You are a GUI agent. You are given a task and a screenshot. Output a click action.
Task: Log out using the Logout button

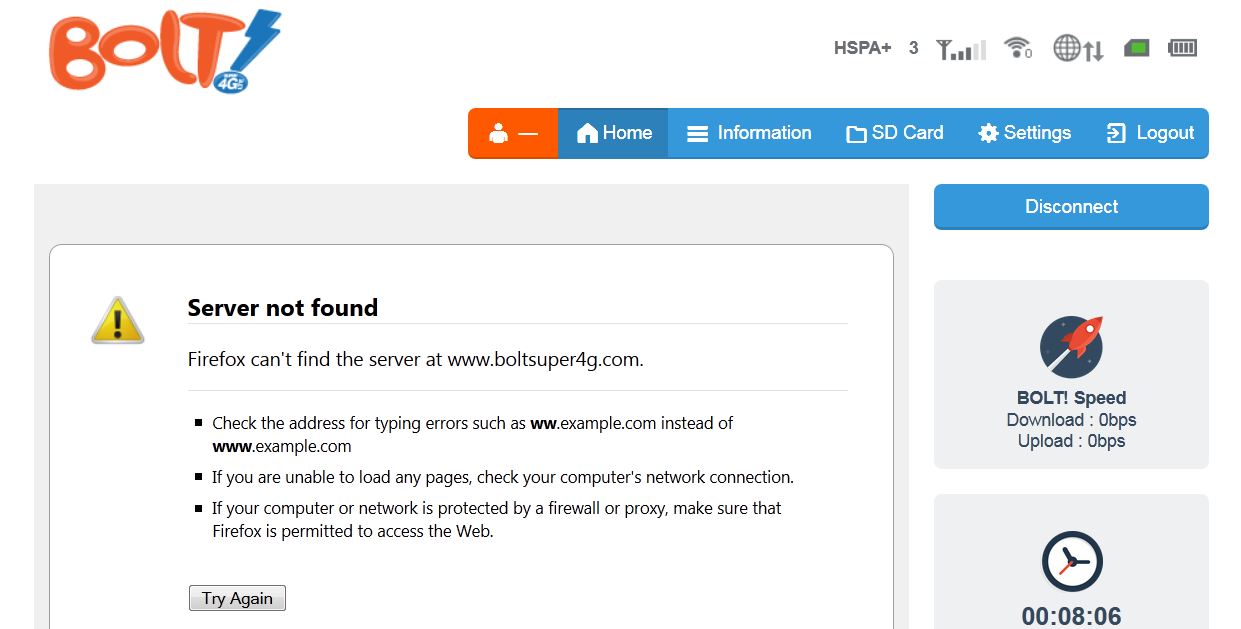click(x=1150, y=133)
